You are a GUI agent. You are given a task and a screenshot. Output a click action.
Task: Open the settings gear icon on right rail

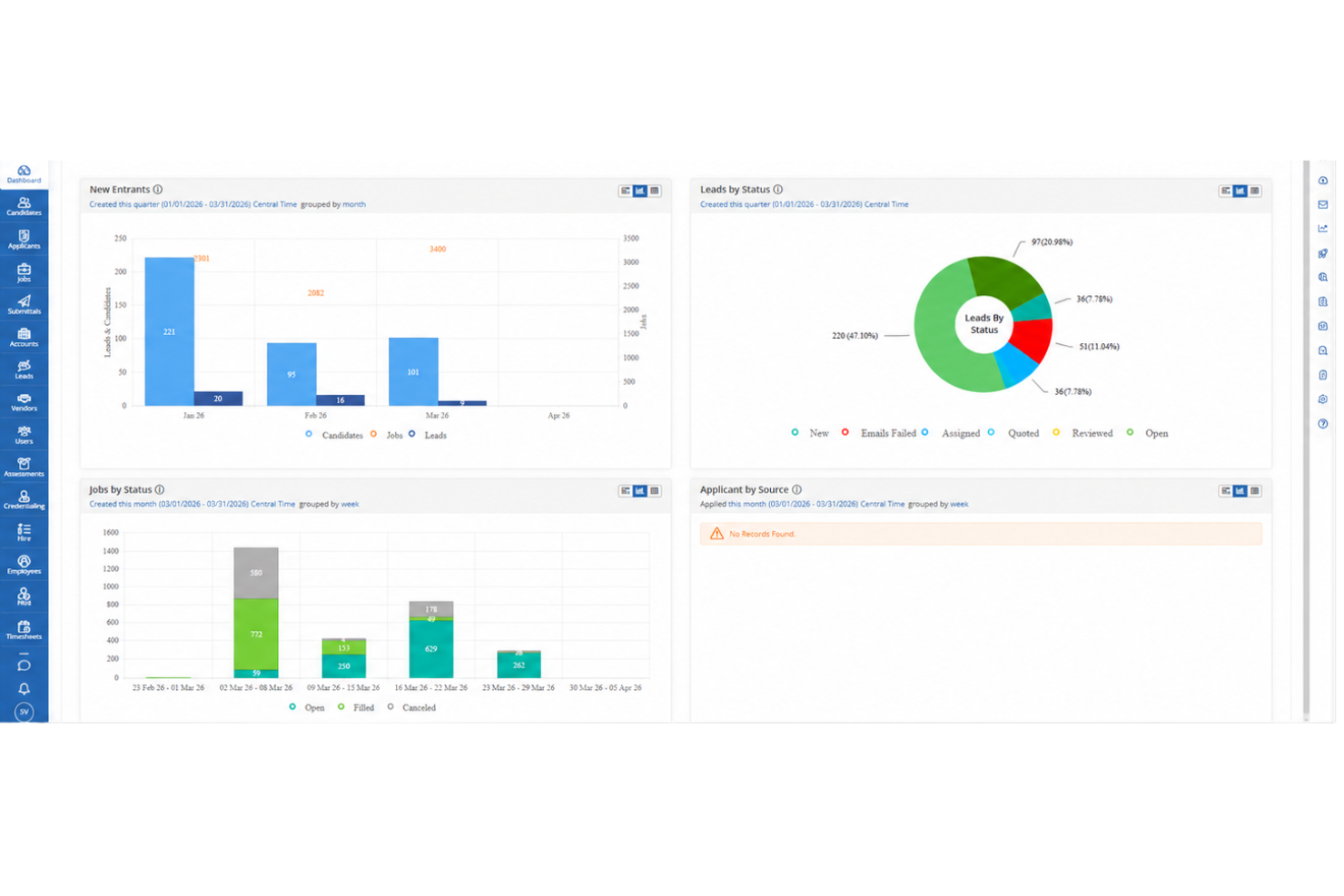(1322, 399)
